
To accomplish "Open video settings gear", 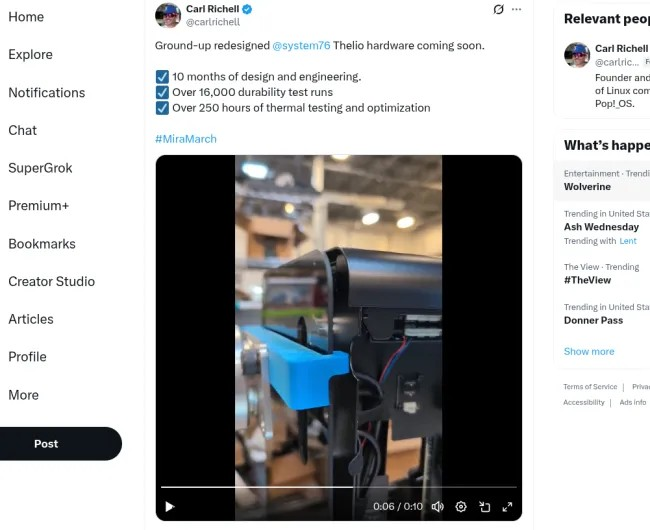I will [x=461, y=507].
